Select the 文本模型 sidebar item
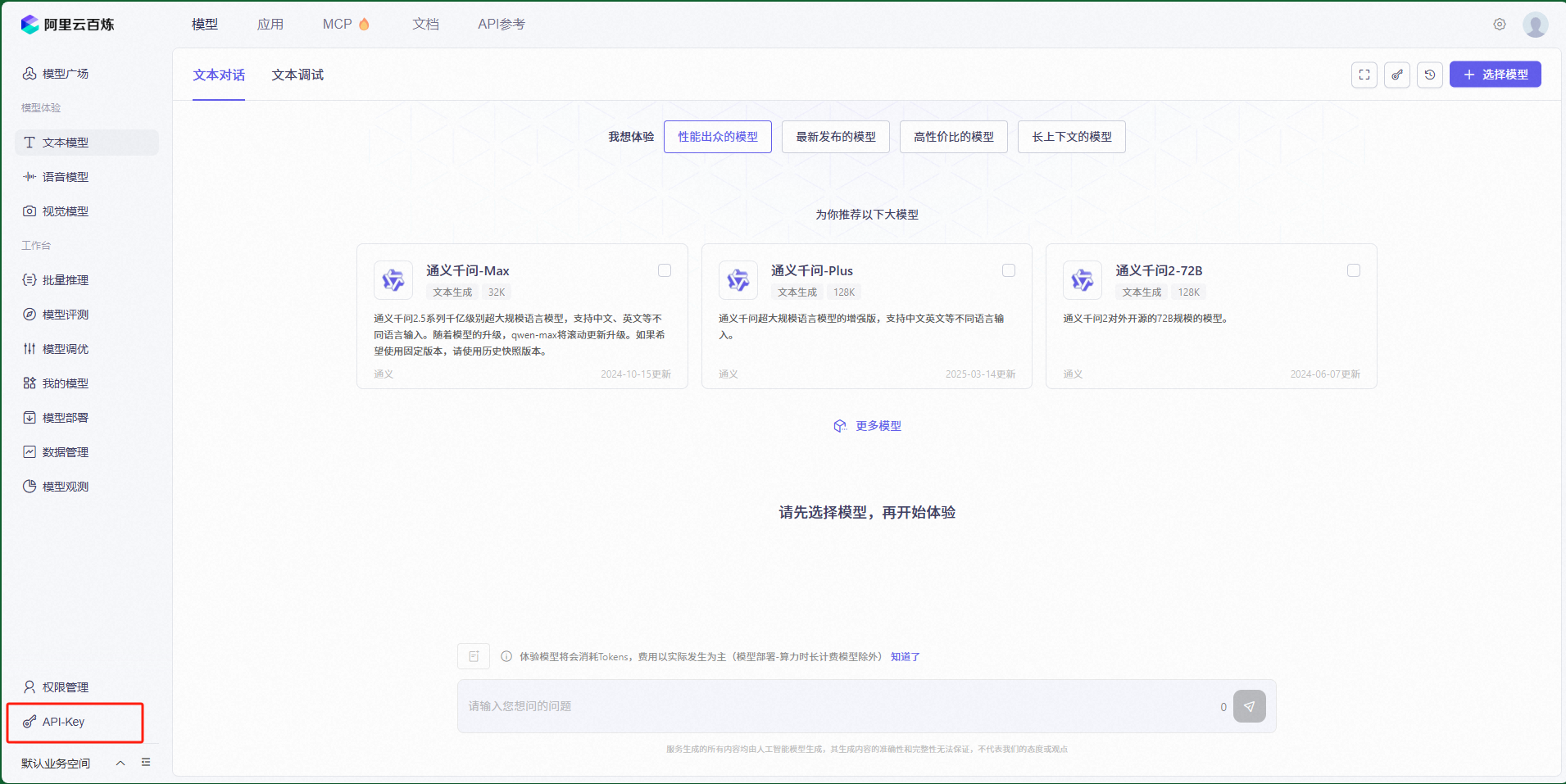The image size is (1566, 784). [x=86, y=143]
